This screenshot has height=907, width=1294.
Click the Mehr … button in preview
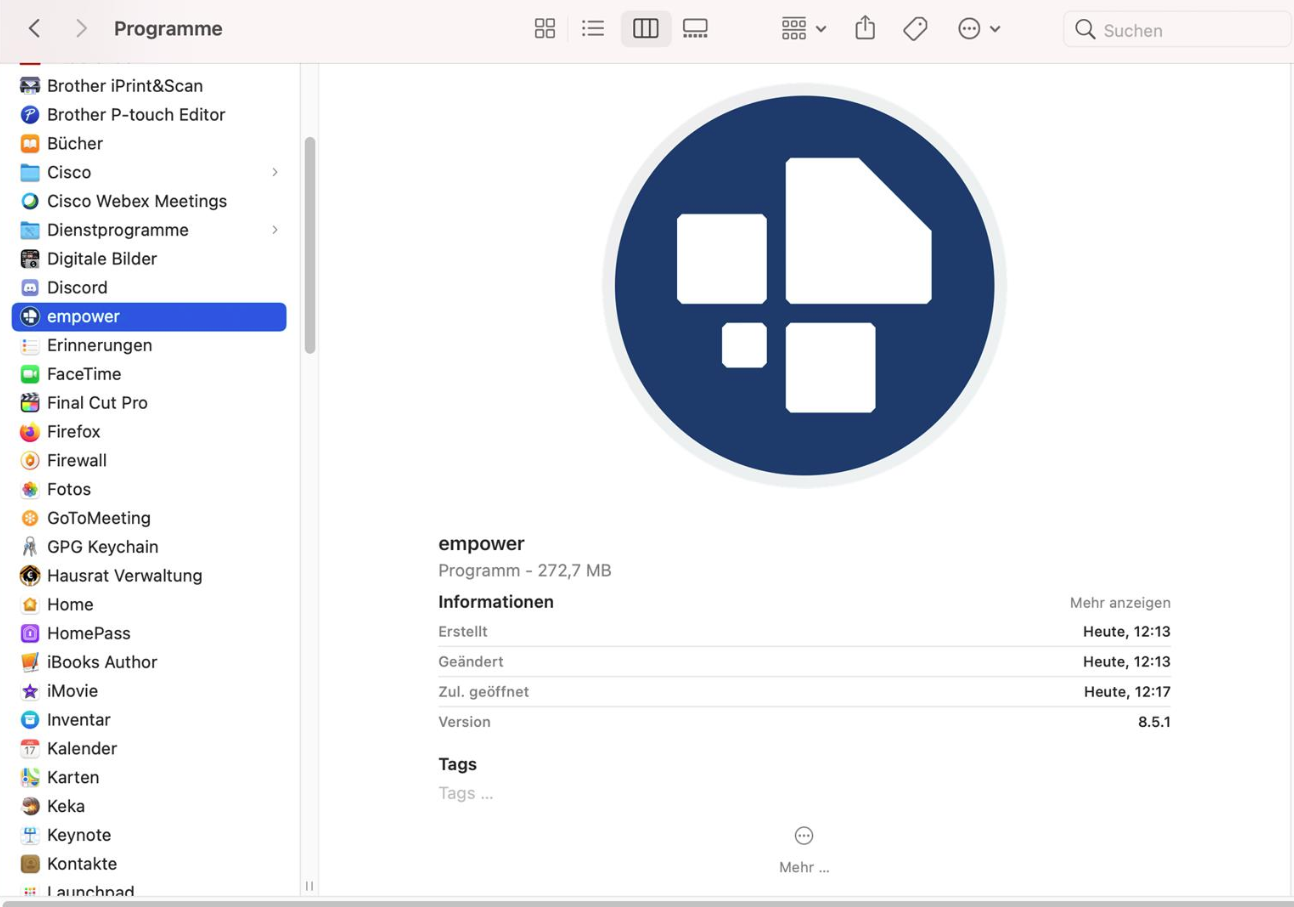coord(804,850)
